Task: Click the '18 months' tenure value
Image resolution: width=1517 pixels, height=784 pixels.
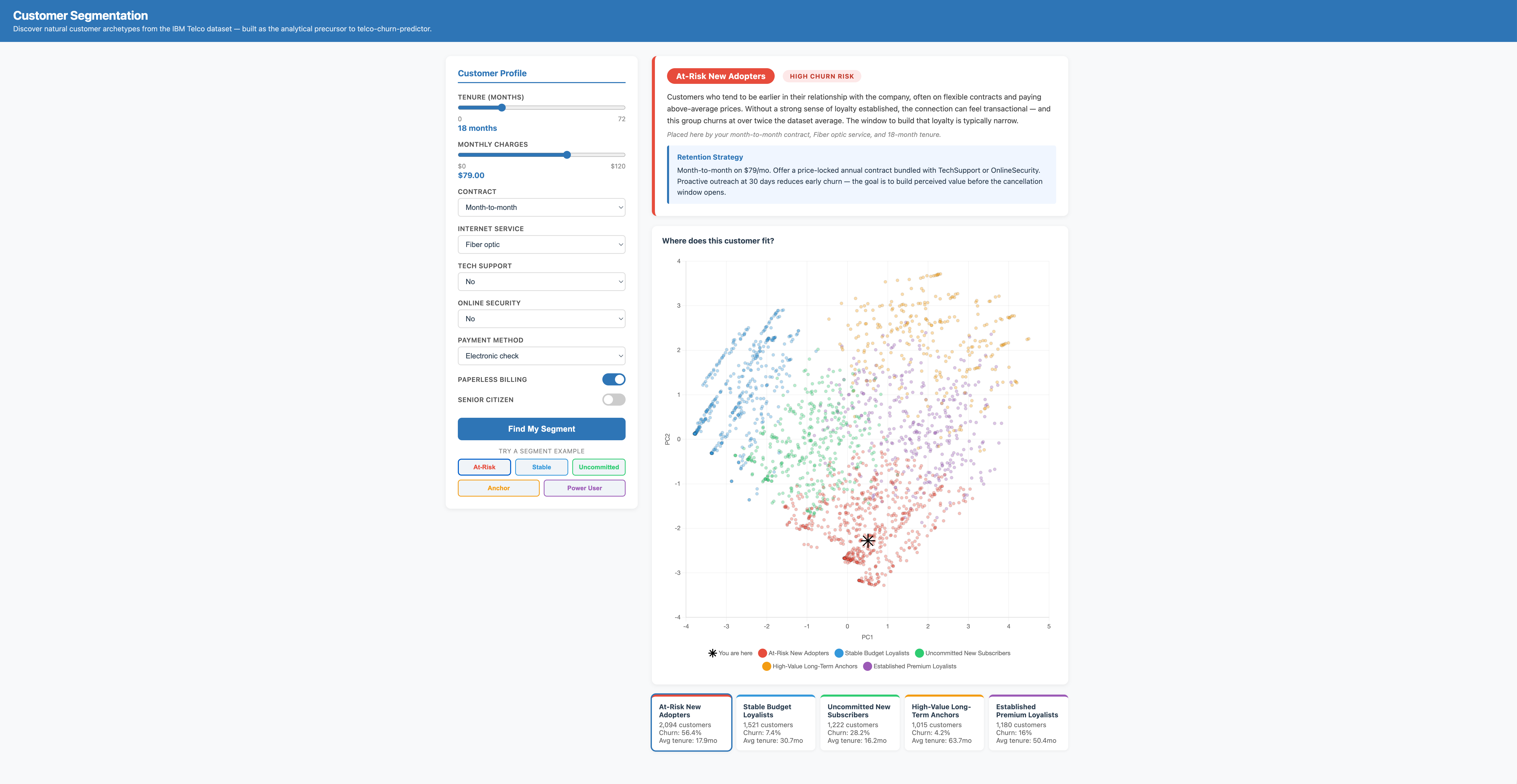Action: click(x=478, y=128)
